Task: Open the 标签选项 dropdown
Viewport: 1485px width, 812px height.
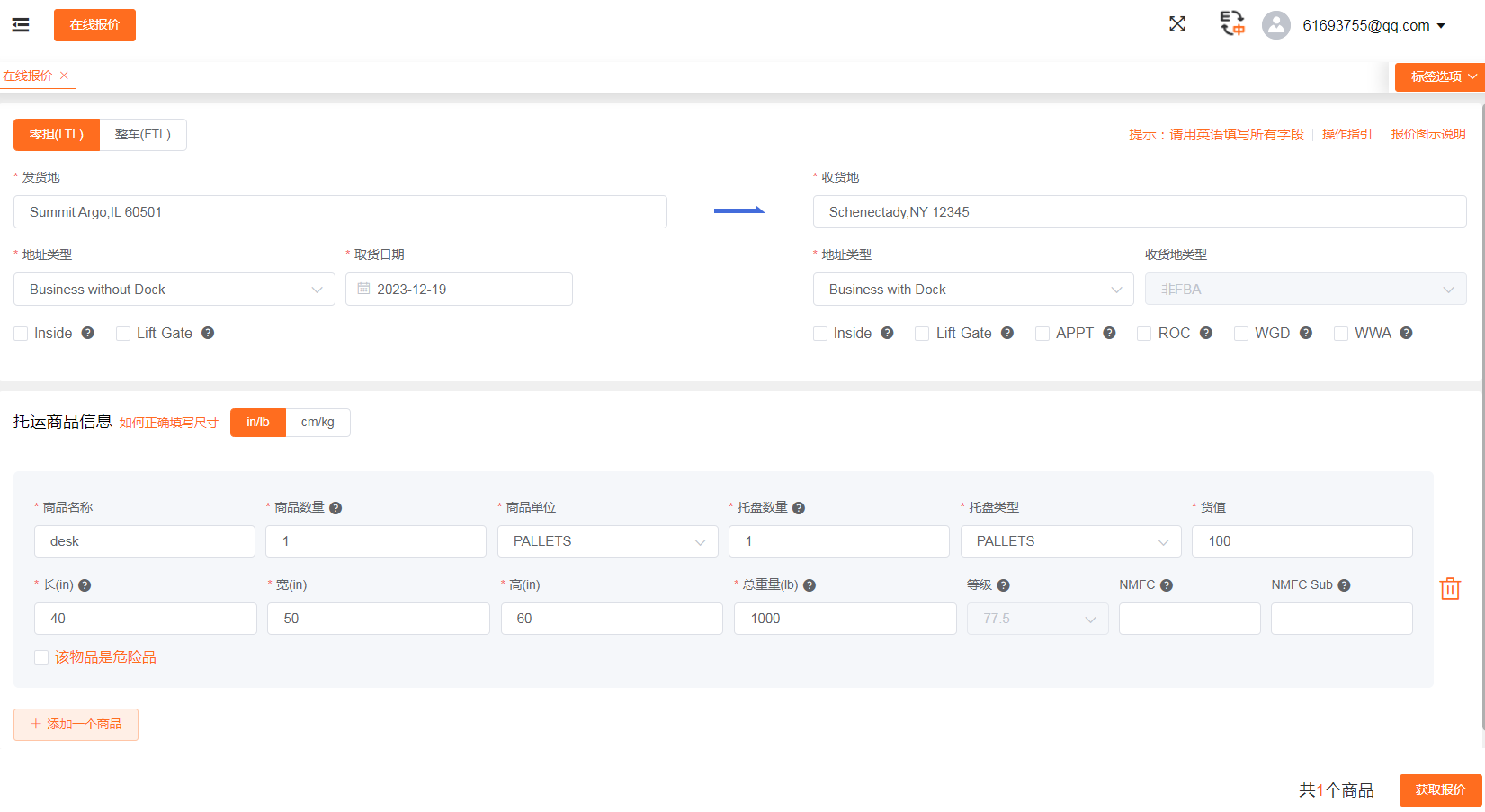Action: (x=1441, y=76)
